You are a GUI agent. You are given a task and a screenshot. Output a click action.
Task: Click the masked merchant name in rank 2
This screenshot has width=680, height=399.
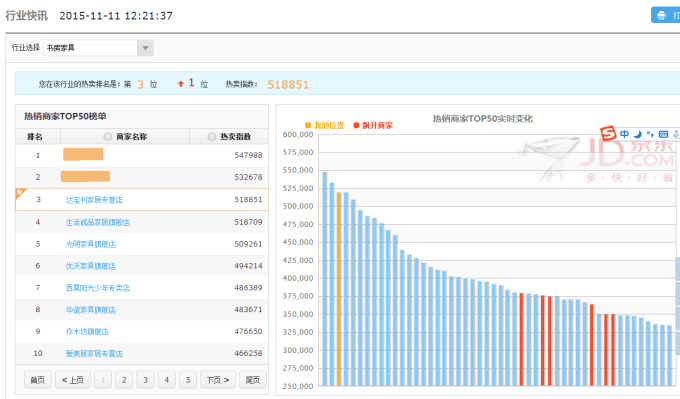point(85,176)
